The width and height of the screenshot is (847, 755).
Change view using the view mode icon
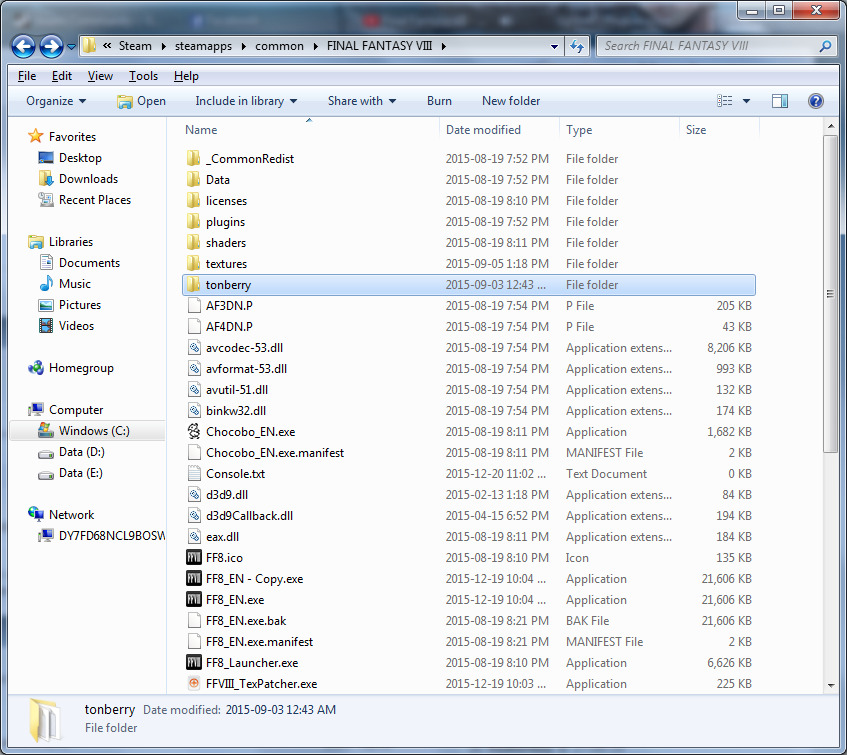click(724, 101)
